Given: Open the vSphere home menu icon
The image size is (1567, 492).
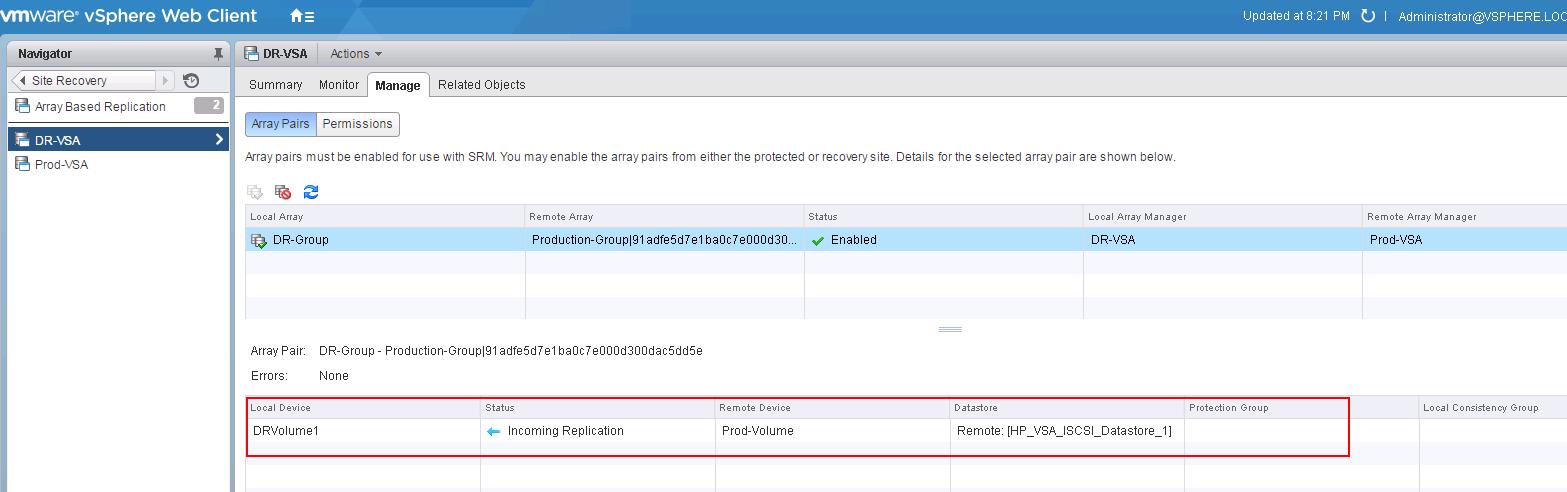Looking at the screenshot, I should coord(302,16).
